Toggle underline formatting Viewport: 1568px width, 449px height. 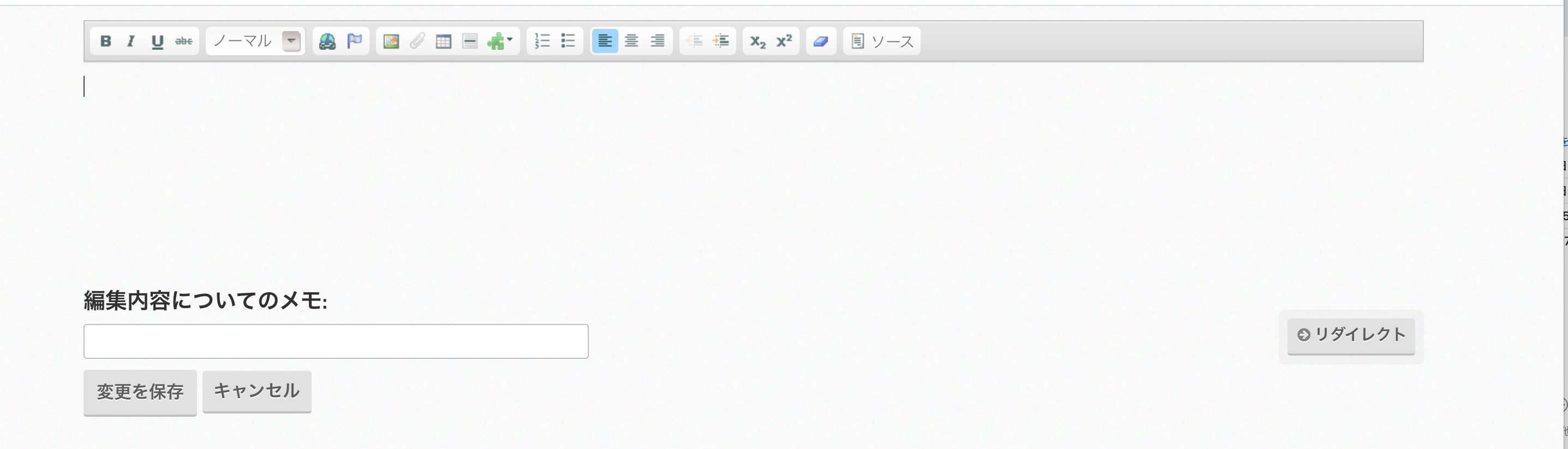(157, 42)
